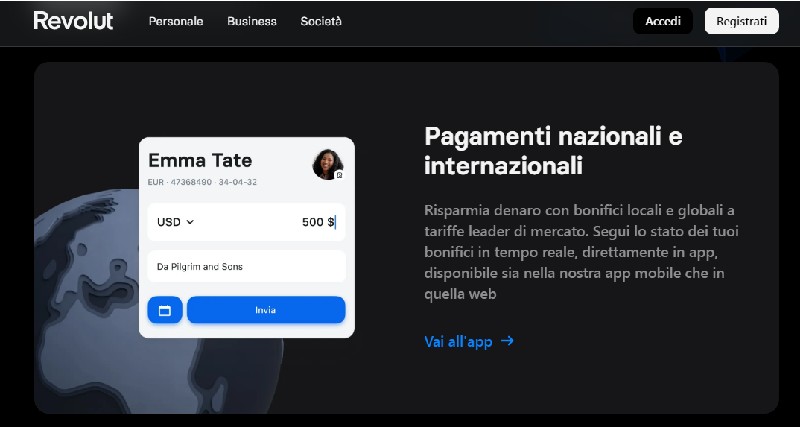Click the Emma Tate recipient name
Screen dimensions: 800x430
(200, 160)
